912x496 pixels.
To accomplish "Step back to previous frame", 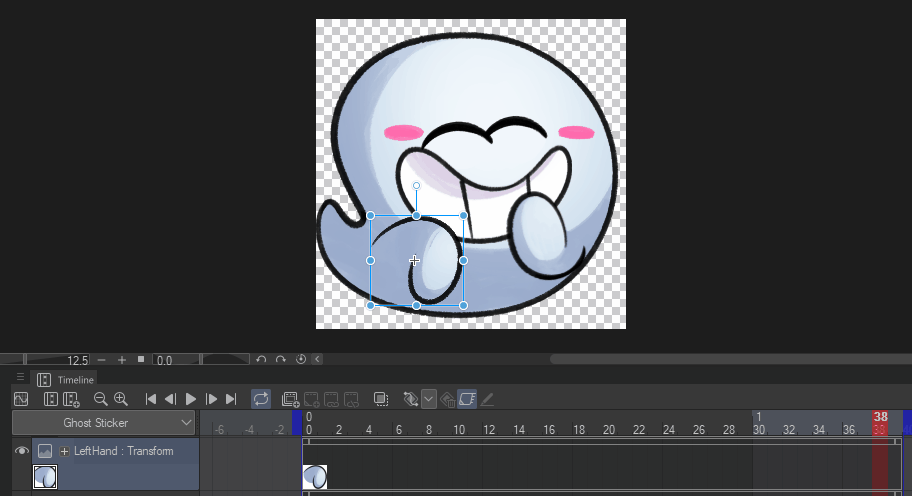I will point(170,399).
